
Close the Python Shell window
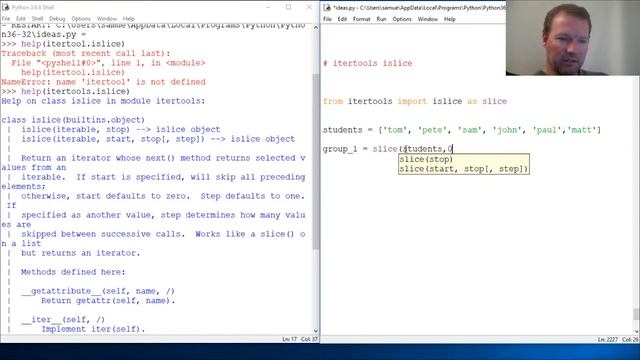click(309, 7)
